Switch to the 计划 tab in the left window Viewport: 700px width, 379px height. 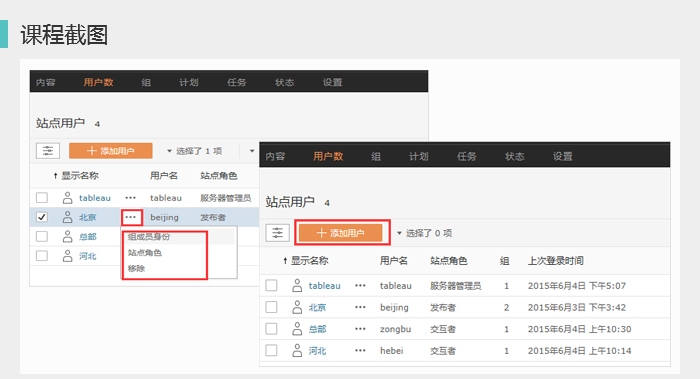(188, 82)
